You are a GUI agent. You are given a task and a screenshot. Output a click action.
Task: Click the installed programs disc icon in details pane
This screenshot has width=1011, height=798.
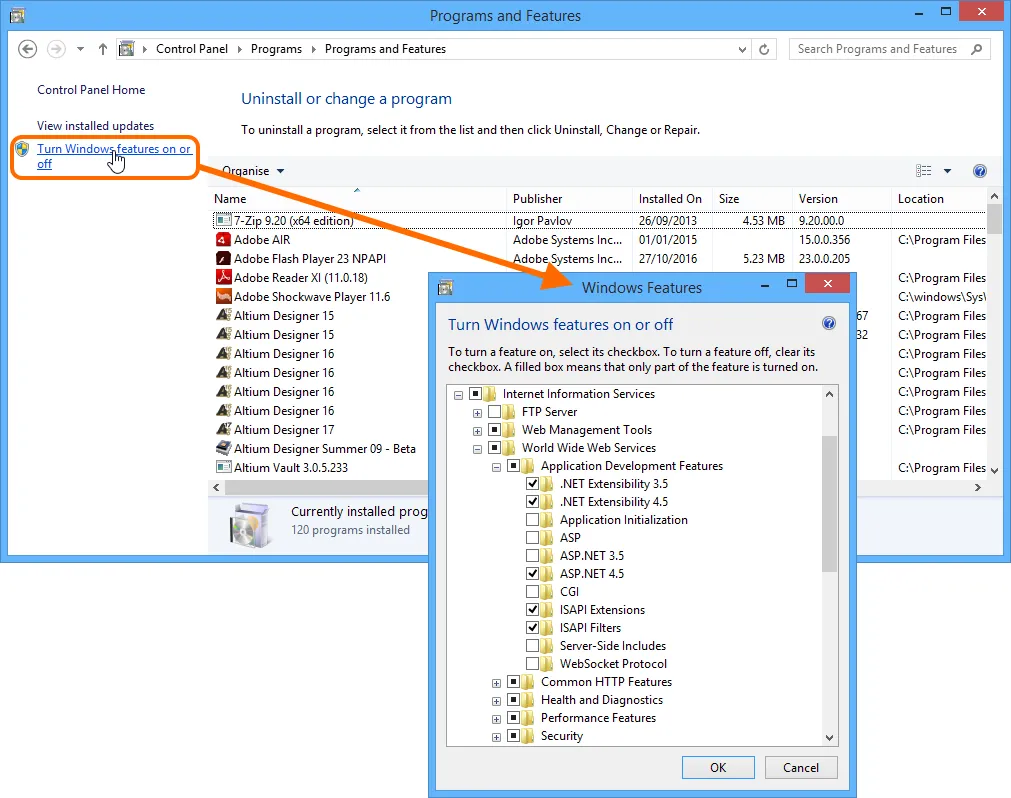[x=250, y=524]
